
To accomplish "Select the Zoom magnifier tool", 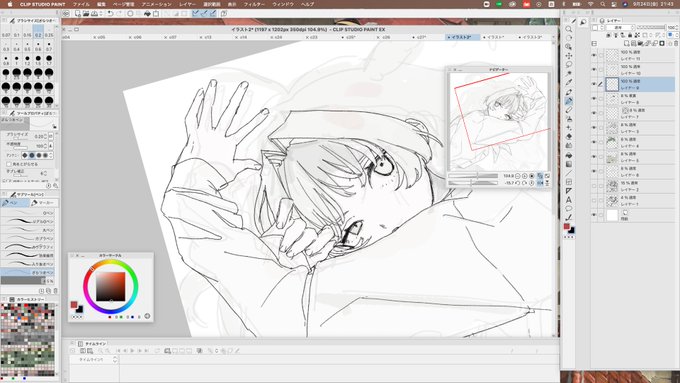I will (x=569, y=29).
